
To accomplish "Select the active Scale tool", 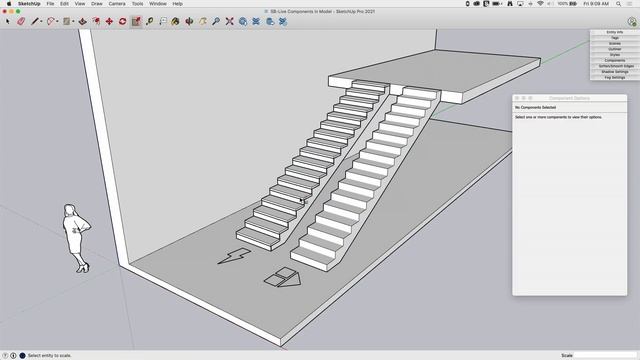I will 136,21.
